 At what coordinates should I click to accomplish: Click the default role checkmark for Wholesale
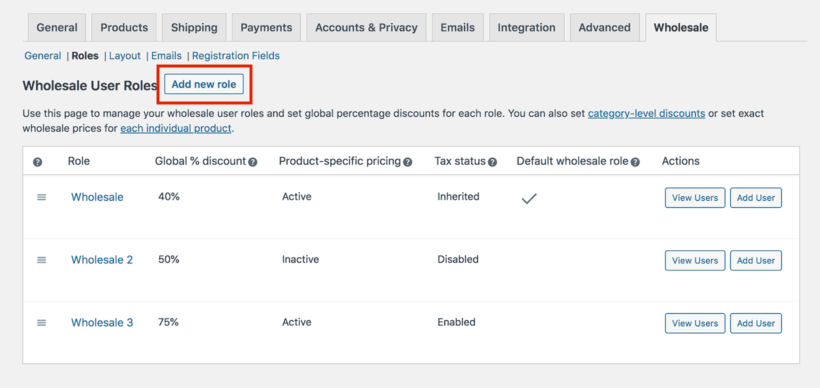[x=529, y=198]
